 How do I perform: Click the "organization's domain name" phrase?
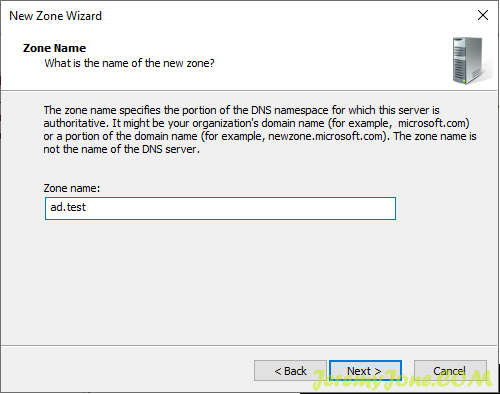pyautogui.click(x=258, y=123)
